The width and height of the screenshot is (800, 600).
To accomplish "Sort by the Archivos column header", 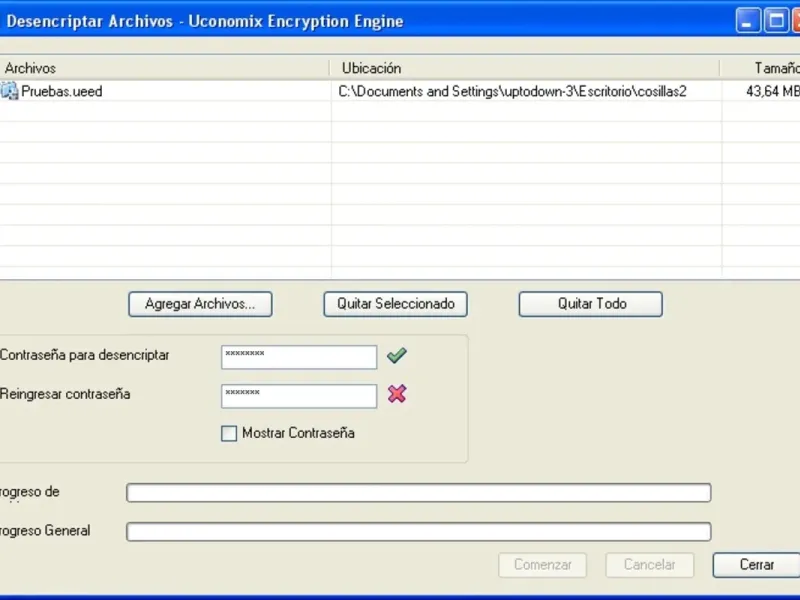I will tap(164, 68).
